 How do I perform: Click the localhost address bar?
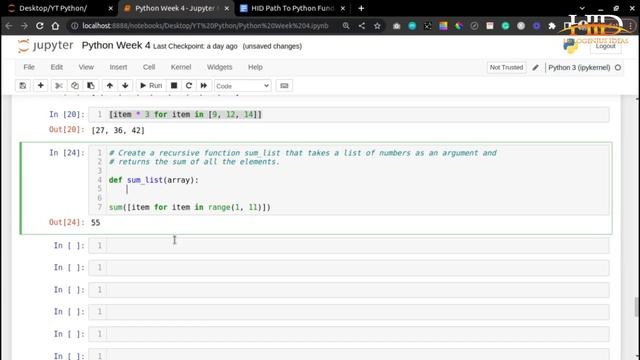point(205,26)
